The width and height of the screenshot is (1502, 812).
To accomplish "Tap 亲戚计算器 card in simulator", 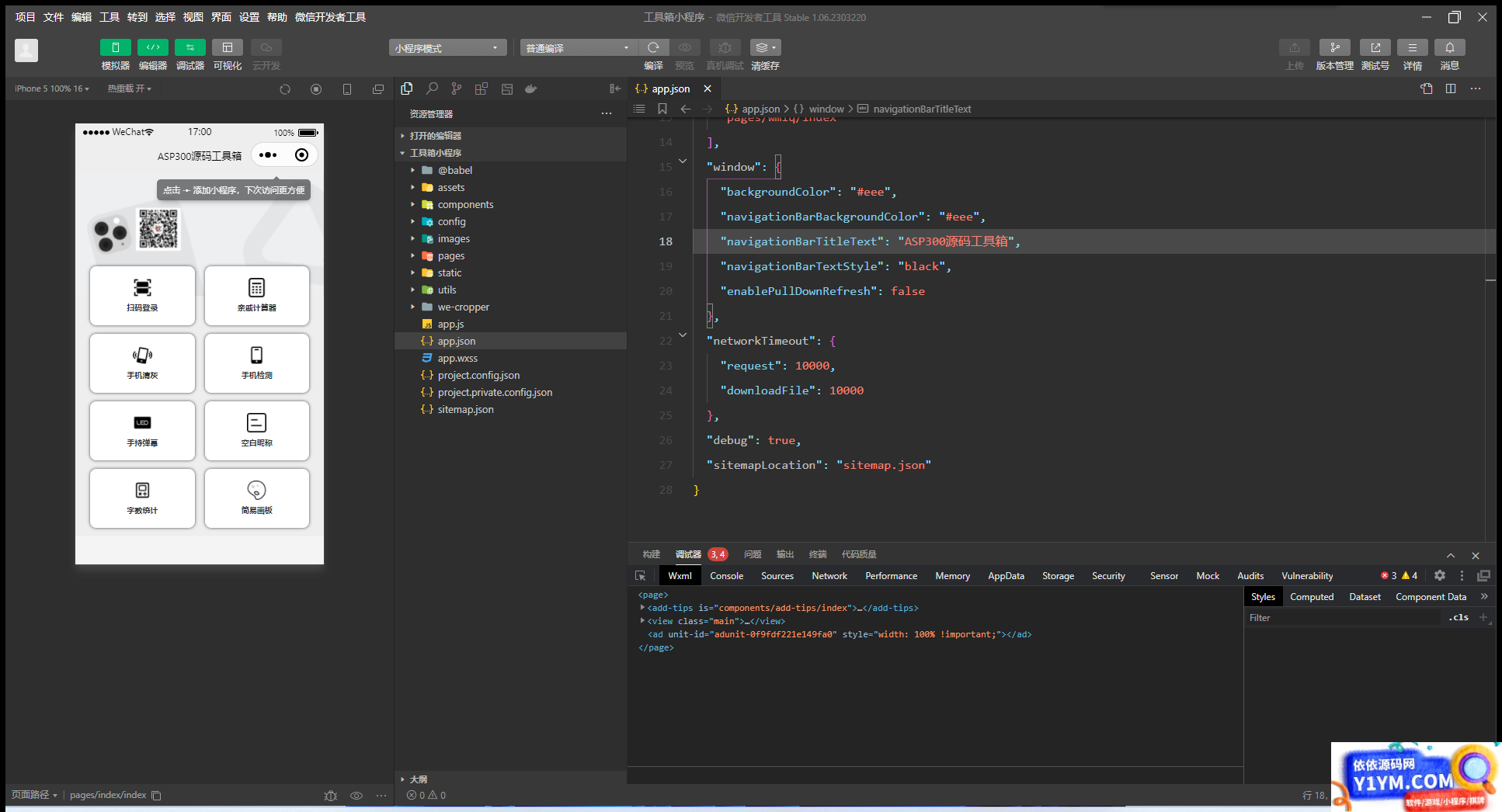I will pyautogui.click(x=257, y=296).
